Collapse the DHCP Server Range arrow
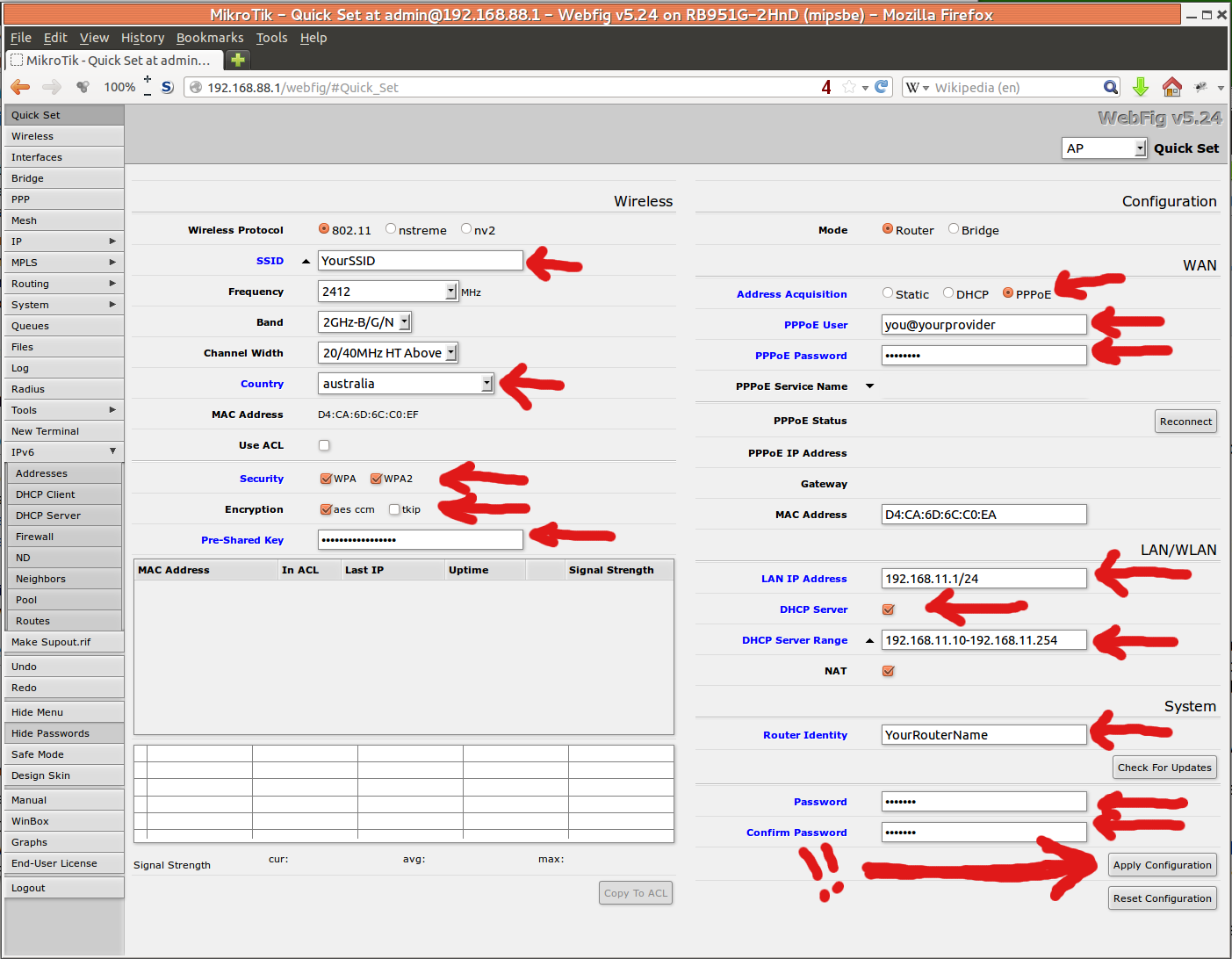The height and width of the screenshot is (959, 1232). pos(870,640)
